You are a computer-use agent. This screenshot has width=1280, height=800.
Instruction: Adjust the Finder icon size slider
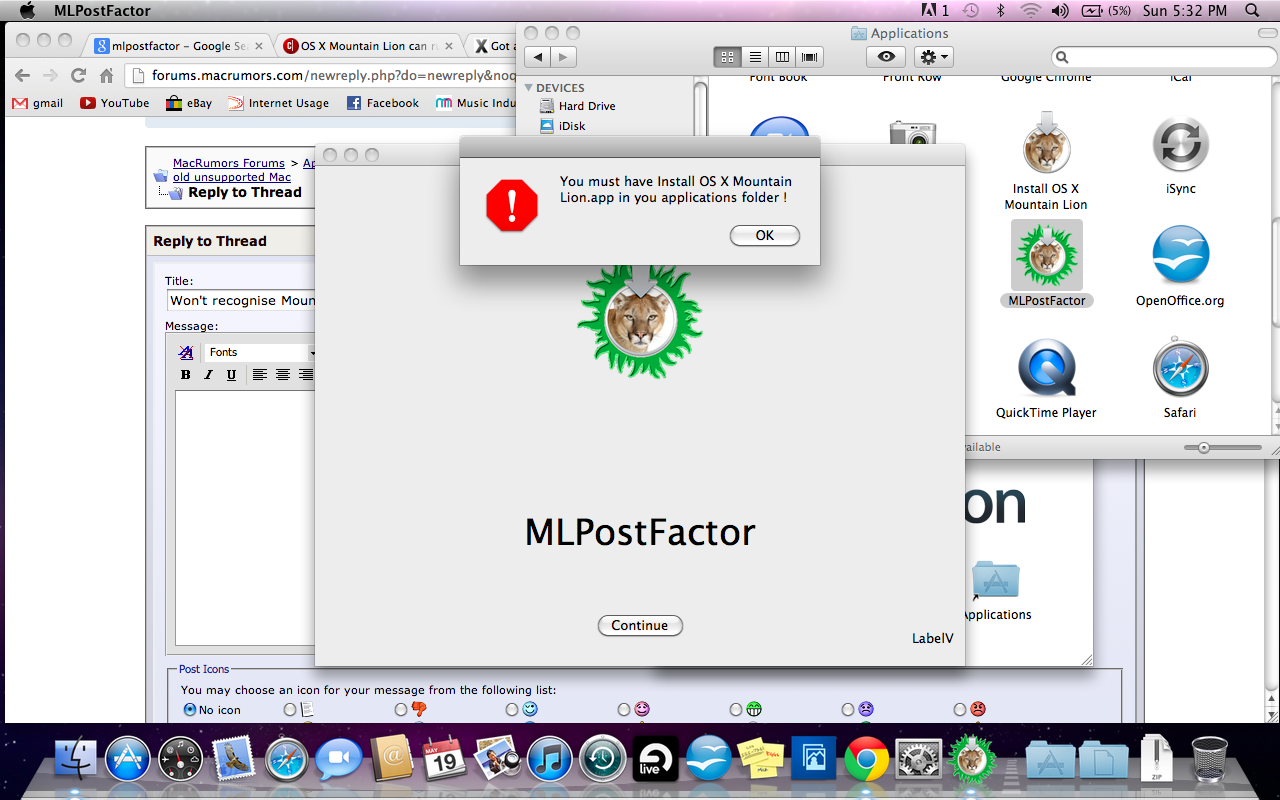point(1204,447)
